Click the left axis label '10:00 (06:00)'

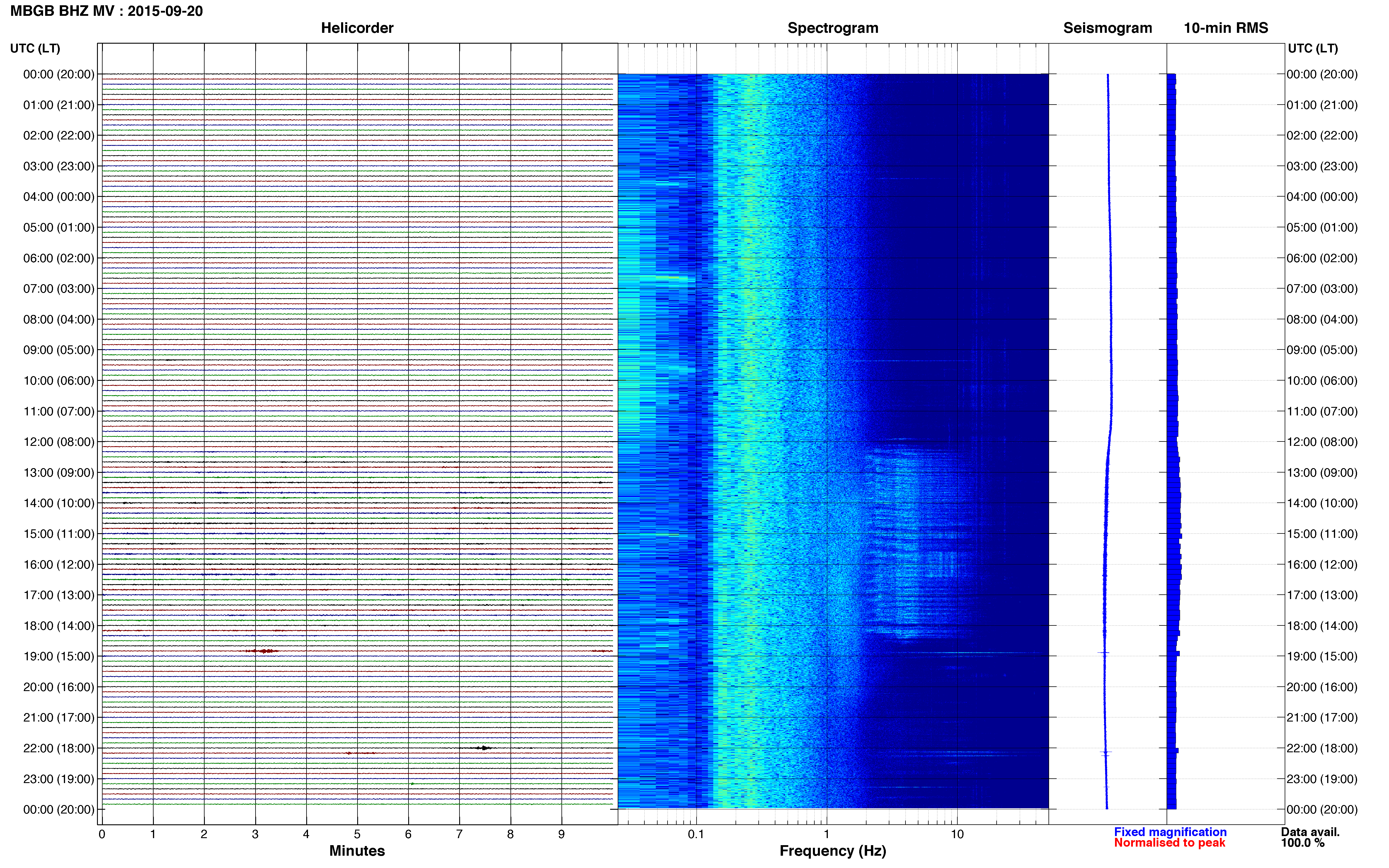(59, 381)
